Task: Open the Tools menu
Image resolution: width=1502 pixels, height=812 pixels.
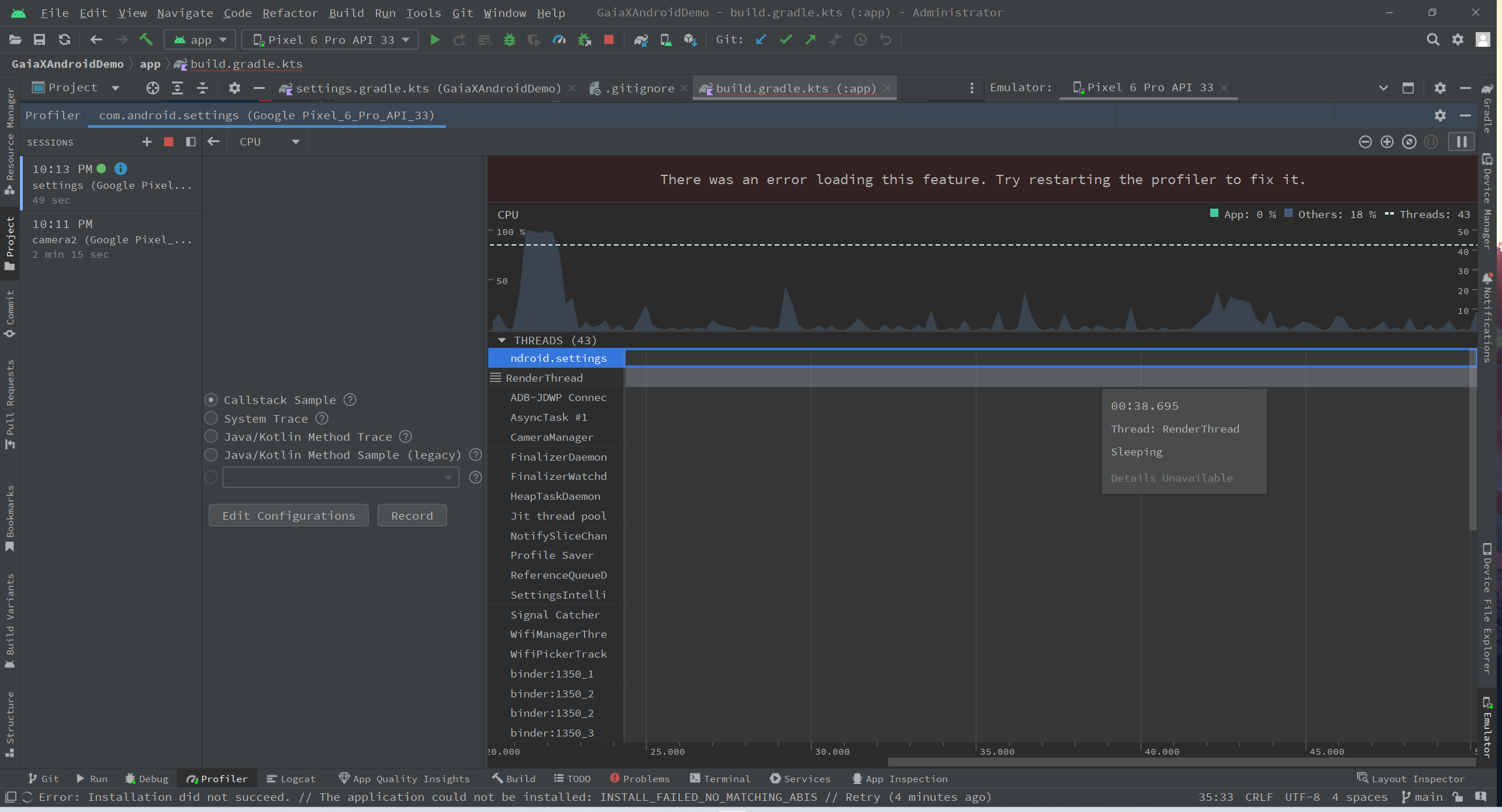Action: click(423, 13)
